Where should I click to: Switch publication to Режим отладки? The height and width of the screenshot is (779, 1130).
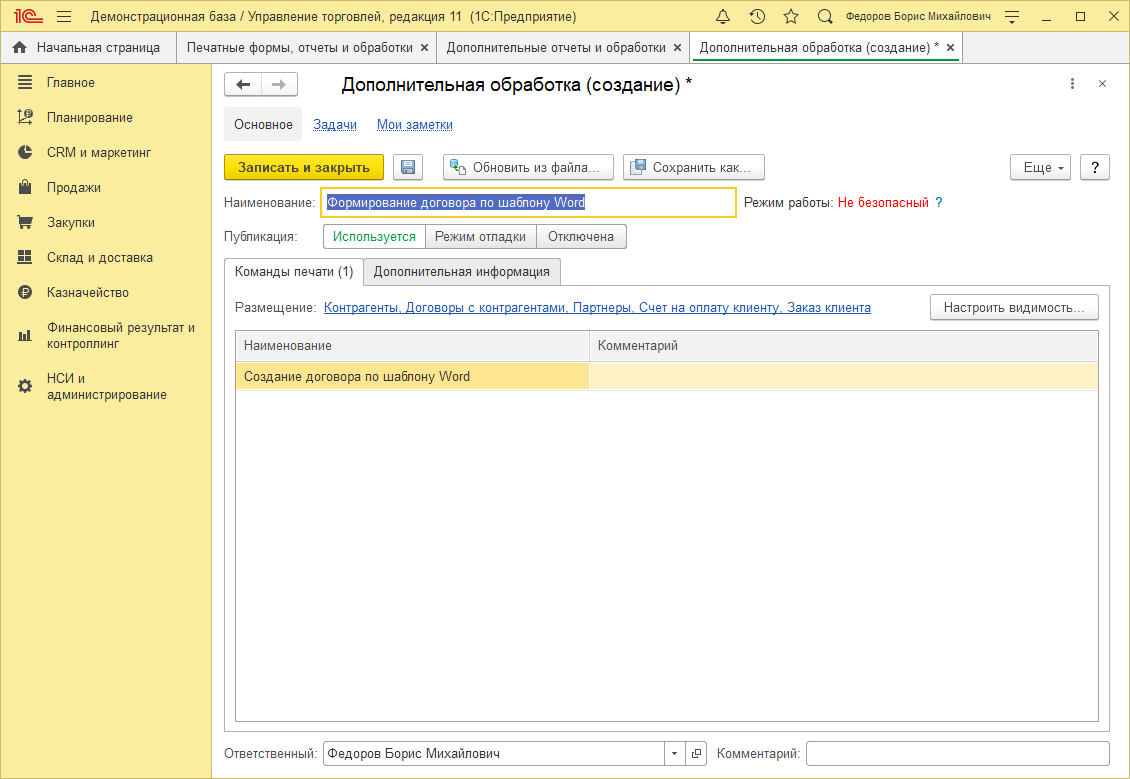pos(480,237)
